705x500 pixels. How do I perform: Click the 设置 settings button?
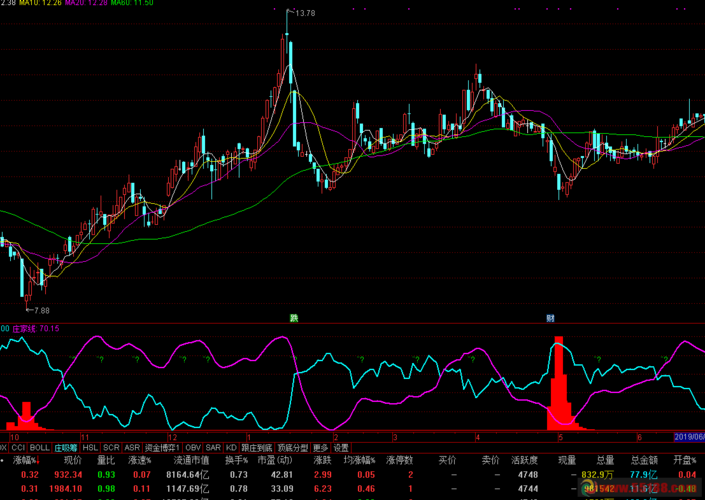point(342,448)
